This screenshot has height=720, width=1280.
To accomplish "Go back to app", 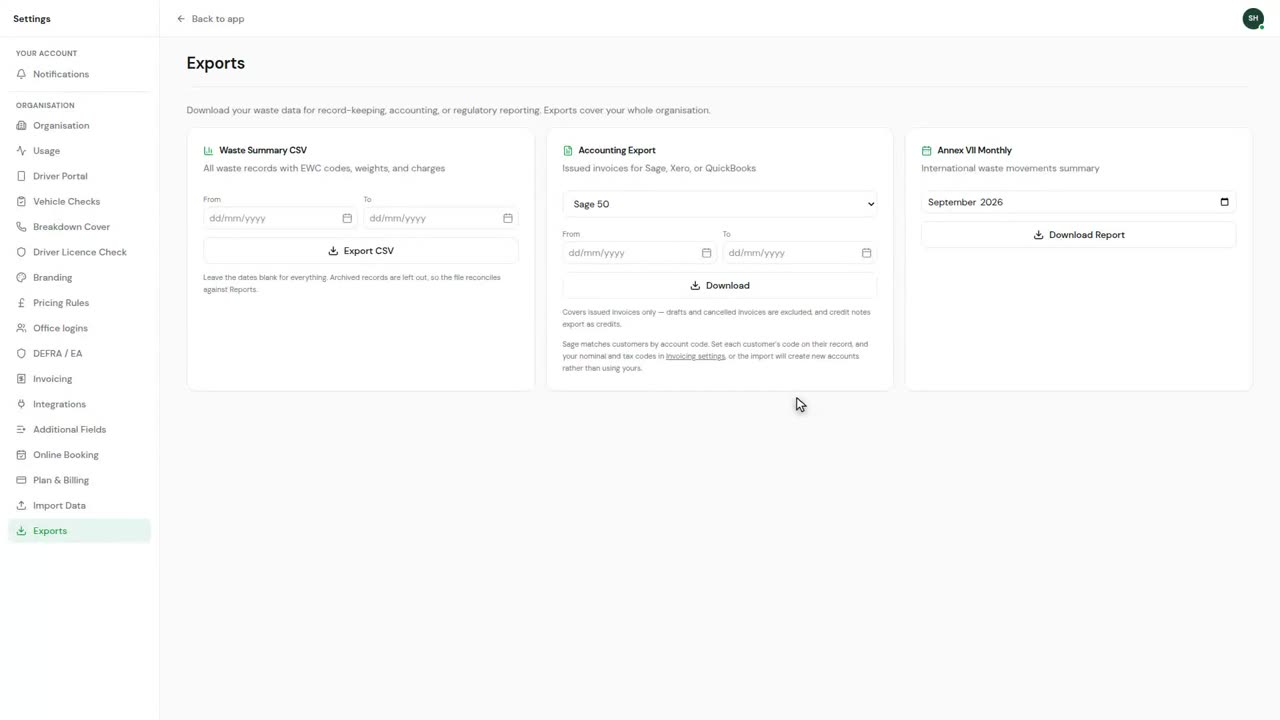I will click(x=210, y=19).
